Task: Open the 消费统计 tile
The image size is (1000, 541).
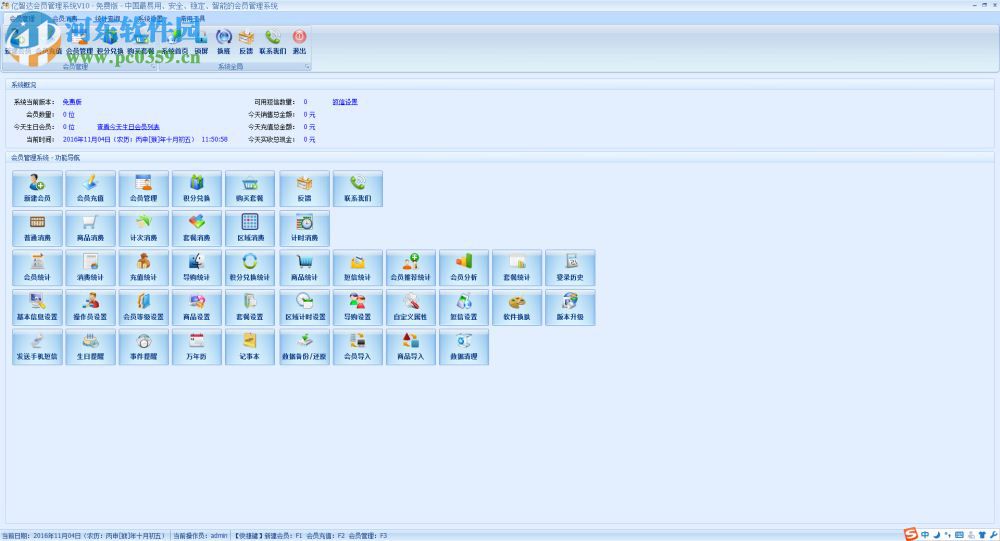Action: tap(90, 267)
